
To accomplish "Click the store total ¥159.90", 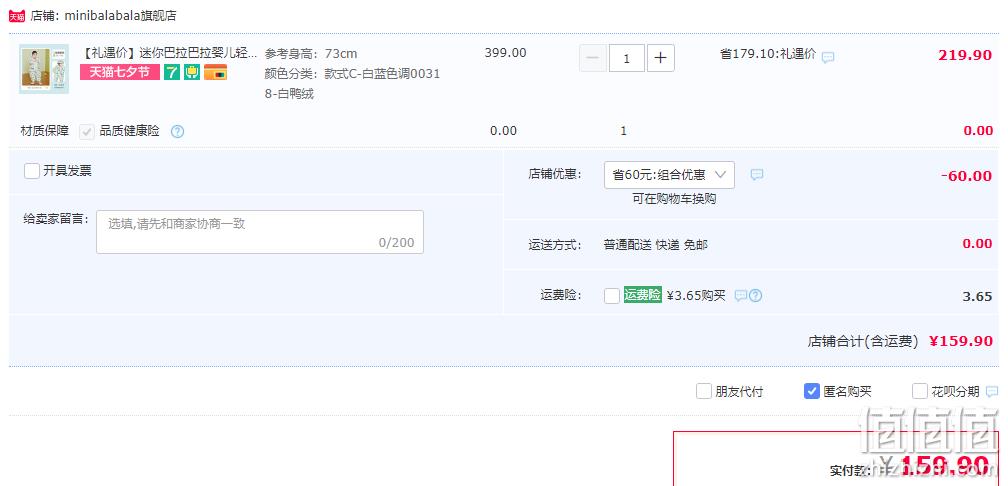I will point(961,341).
